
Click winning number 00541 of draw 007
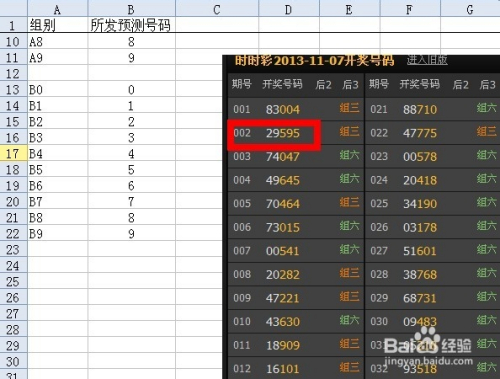point(283,251)
